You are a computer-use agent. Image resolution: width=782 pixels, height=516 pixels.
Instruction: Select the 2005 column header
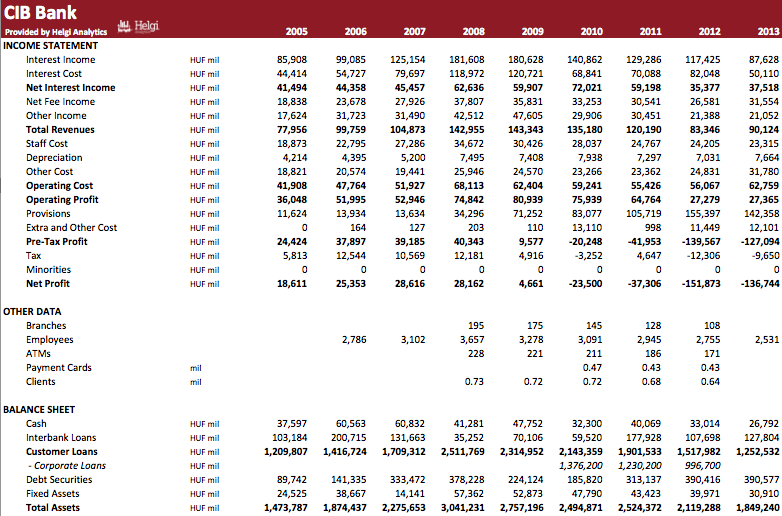[x=296, y=31]
